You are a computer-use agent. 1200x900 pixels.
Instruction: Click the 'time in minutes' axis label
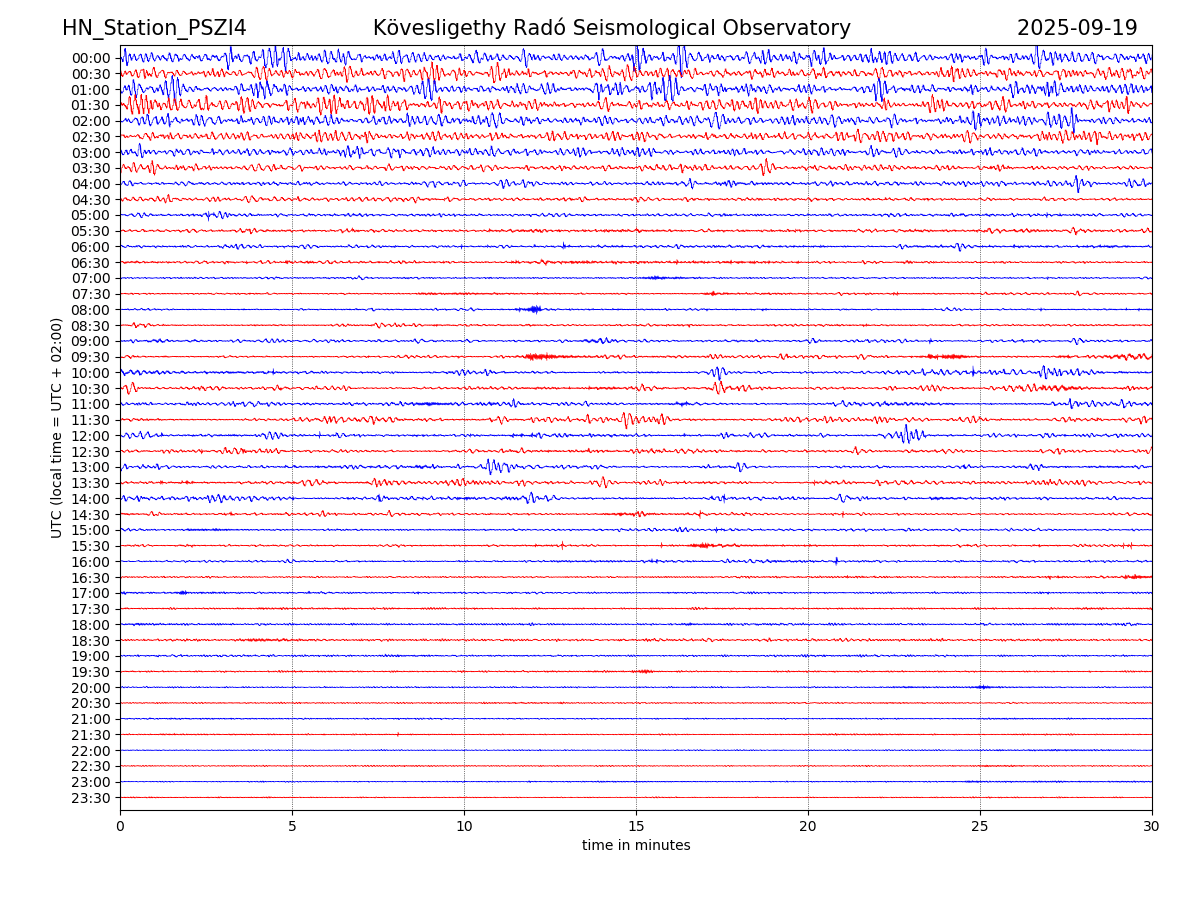(636, 846)
